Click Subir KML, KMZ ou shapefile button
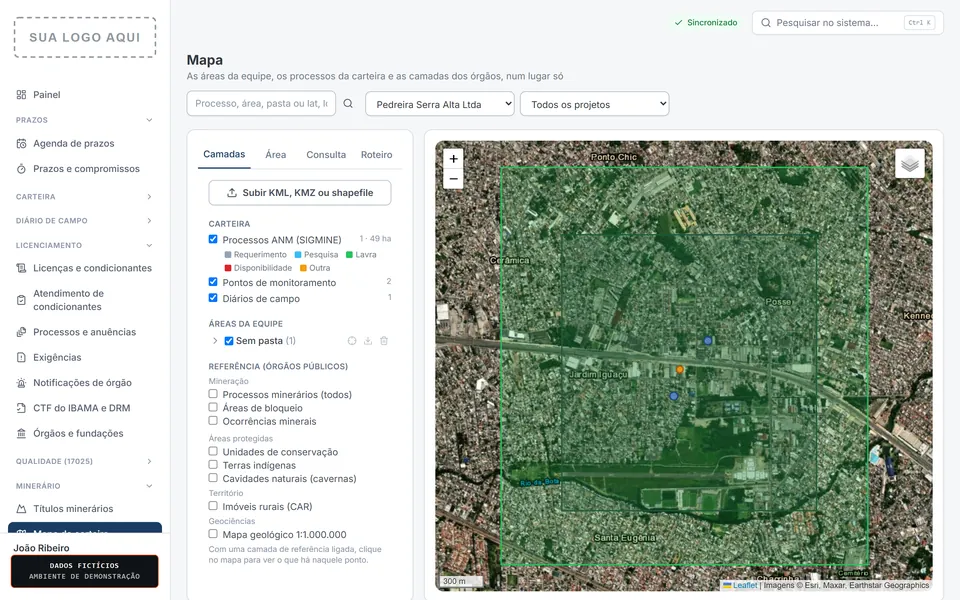Image resolution: width=960 pixels, height=600 pixels. 300,193
